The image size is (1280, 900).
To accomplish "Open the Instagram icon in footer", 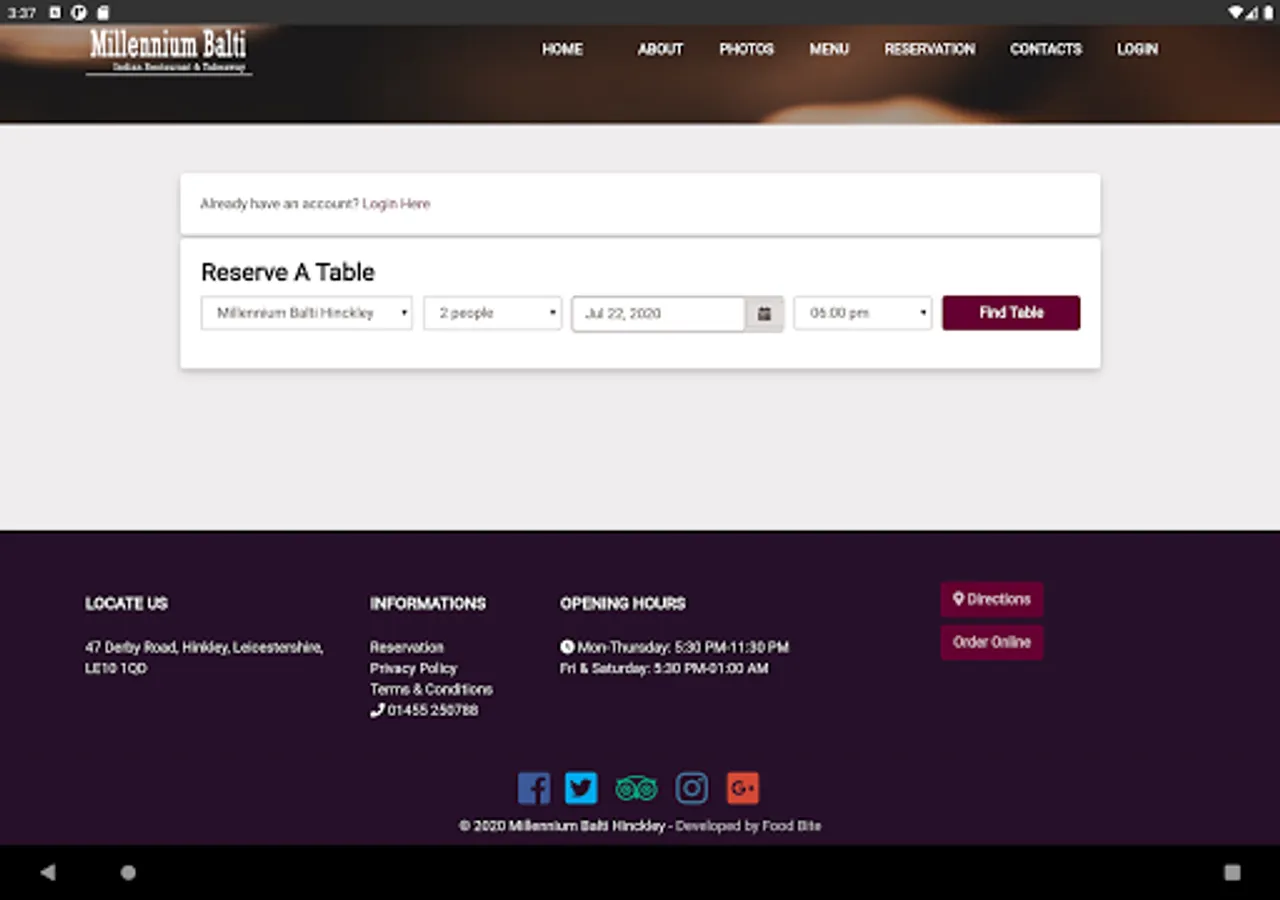I will point(692,788).
